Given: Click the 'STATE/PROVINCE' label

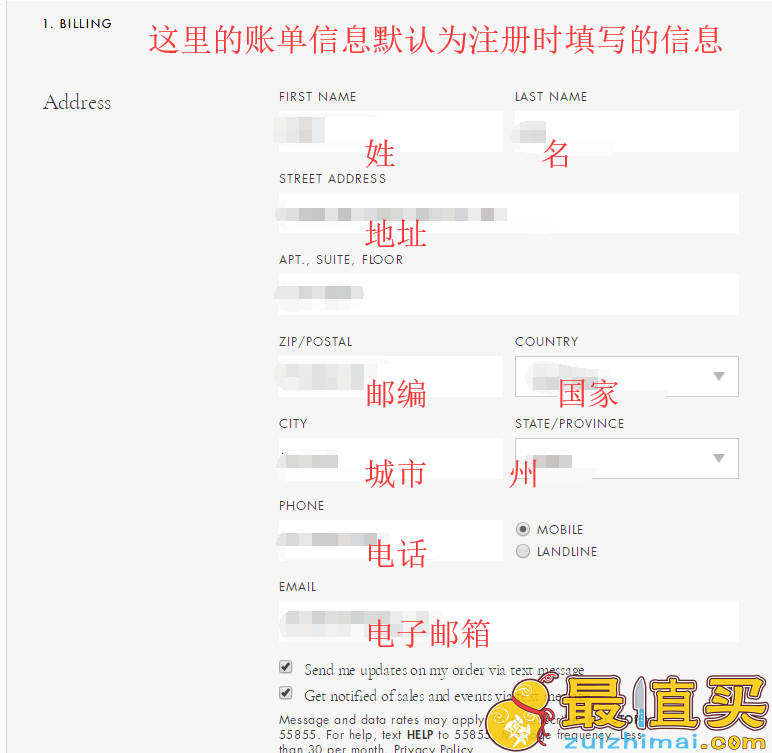Looking at the screenshot, I should pos(570,424).
